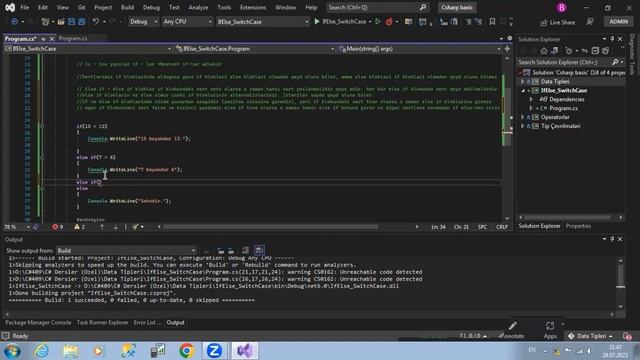Click Solution Explorer Home icon
The width and height of the screenshot is (640, 360).
click(x=544, y=51)
